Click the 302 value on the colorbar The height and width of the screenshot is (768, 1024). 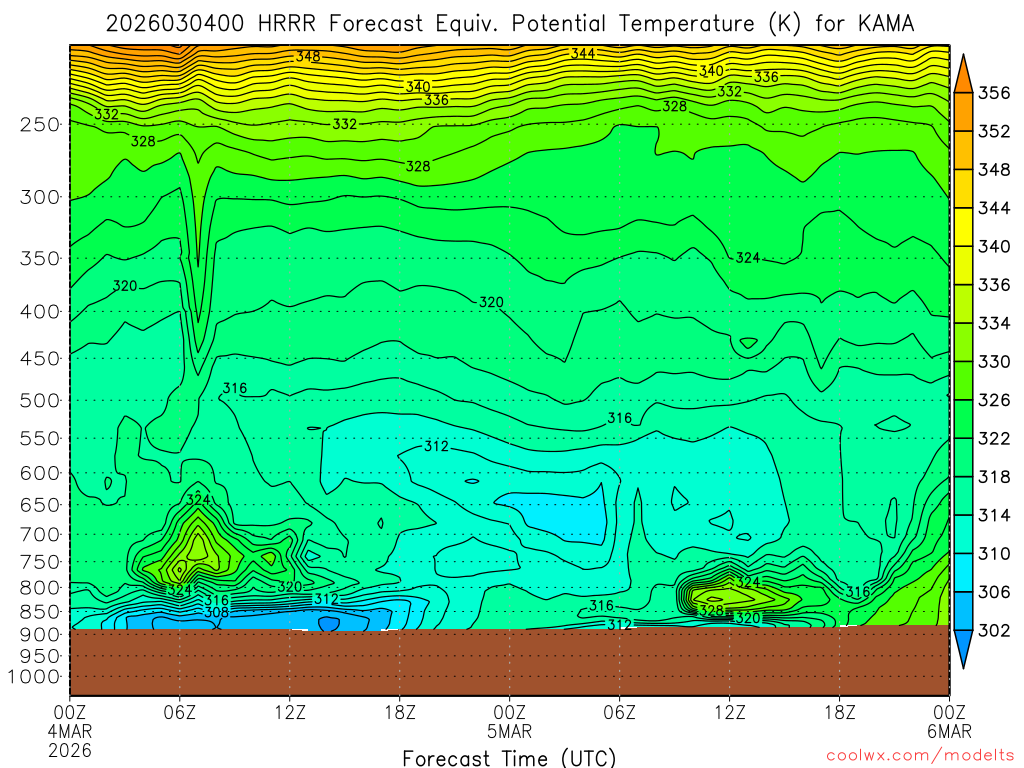pyautogui.click(x=994, y=630)
